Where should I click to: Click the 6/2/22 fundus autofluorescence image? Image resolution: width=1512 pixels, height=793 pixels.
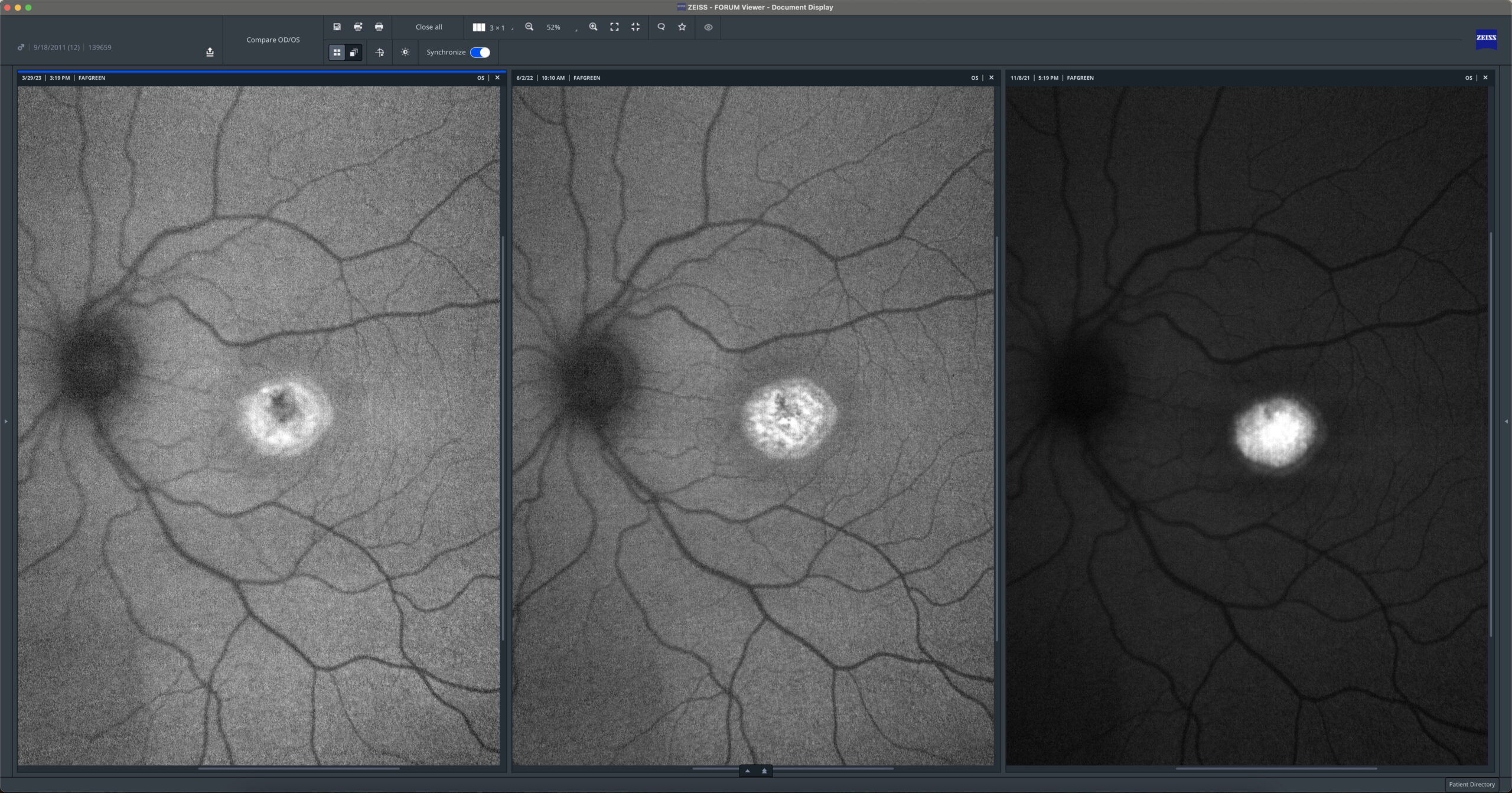753,426
